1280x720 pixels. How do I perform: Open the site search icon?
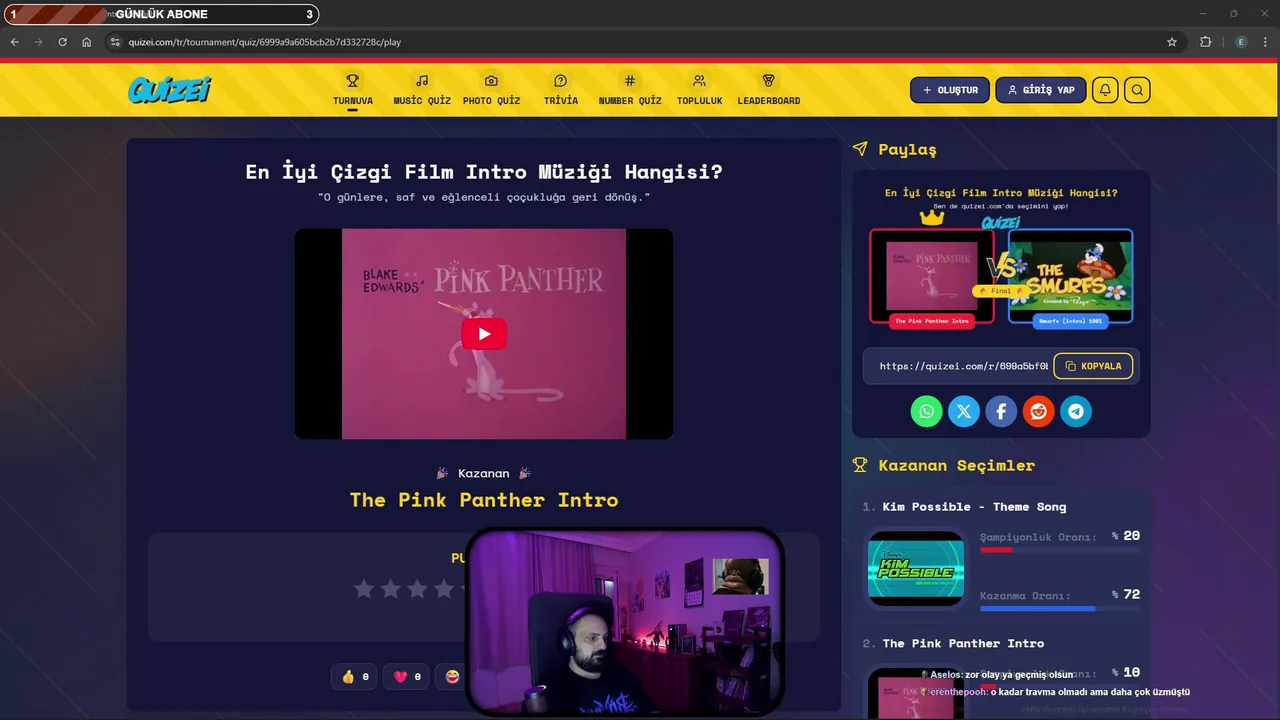pyautogui.click(x=1137, y=90)
